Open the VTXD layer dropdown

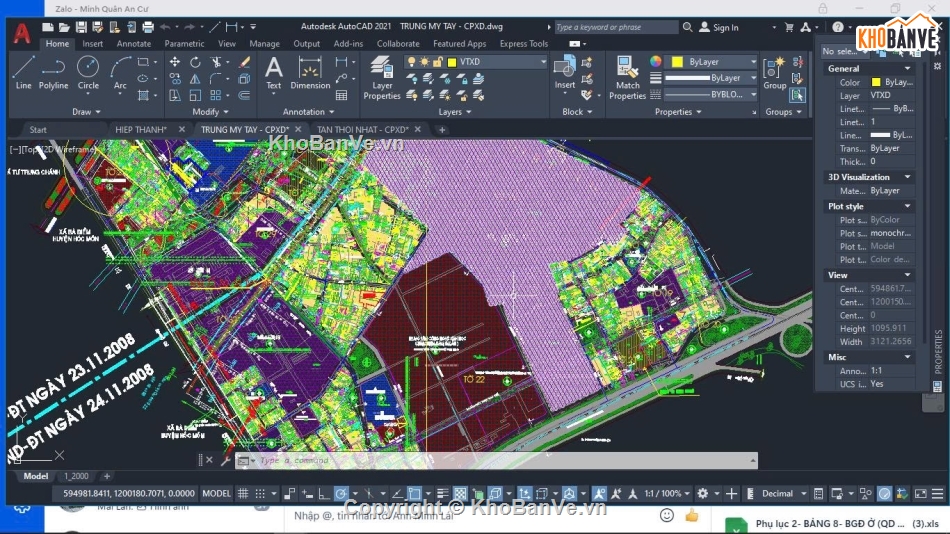click(x=543, y=62)
